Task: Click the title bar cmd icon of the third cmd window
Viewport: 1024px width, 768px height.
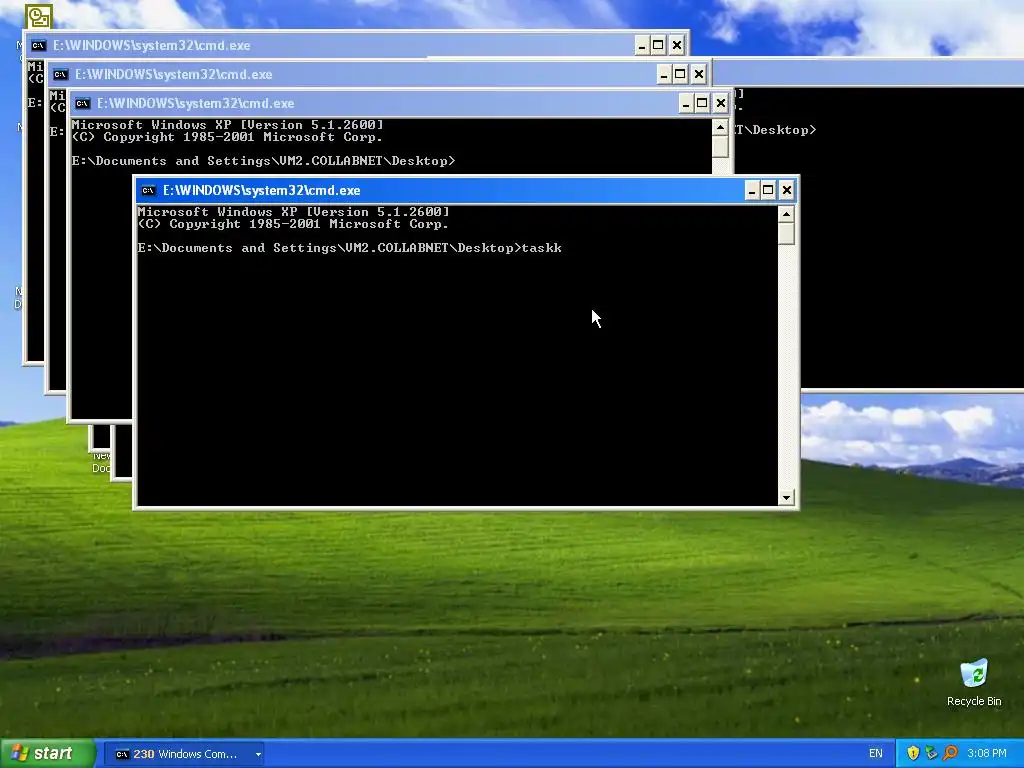Action: click(82, 103)
